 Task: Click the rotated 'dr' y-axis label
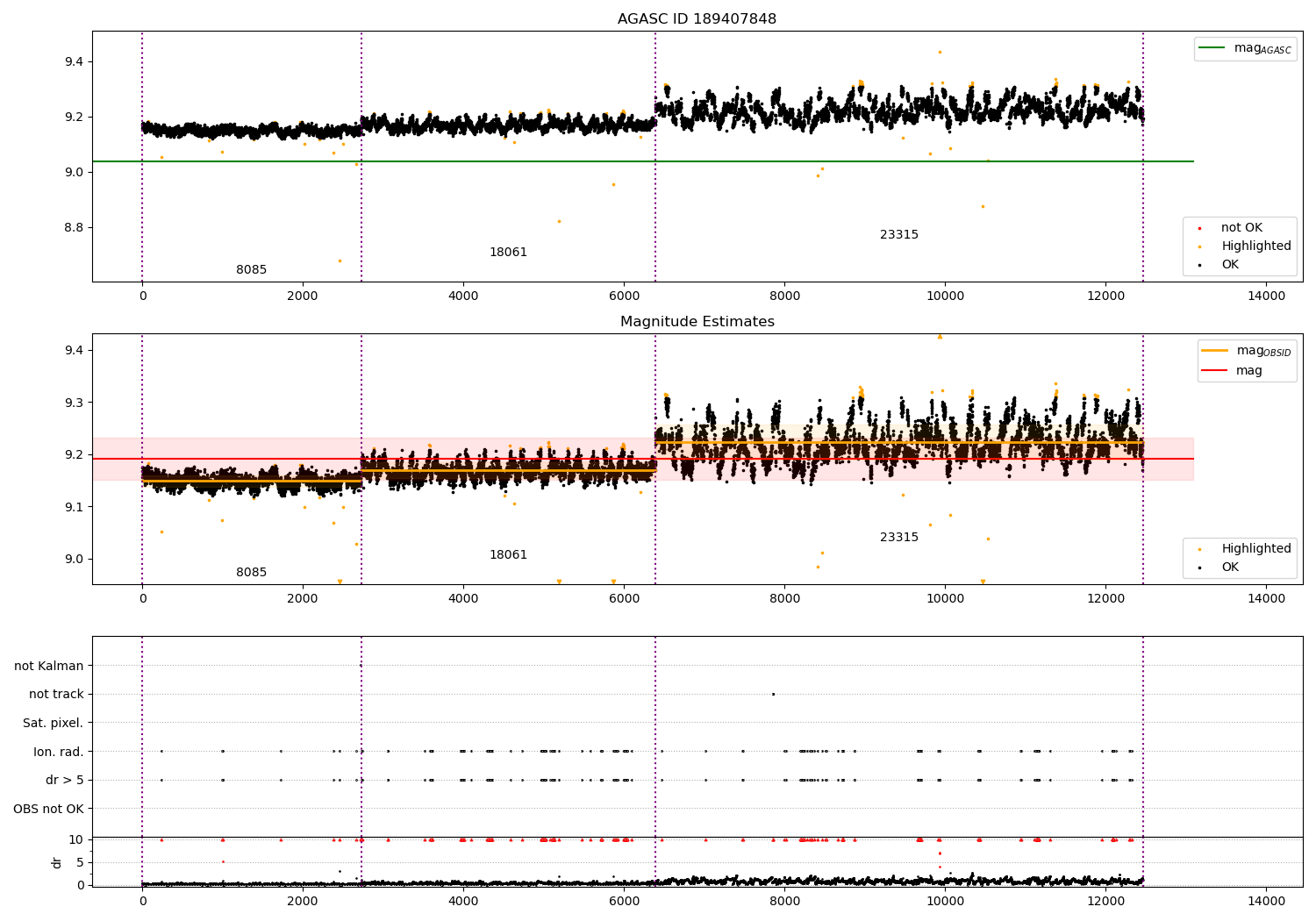[57, 863]
